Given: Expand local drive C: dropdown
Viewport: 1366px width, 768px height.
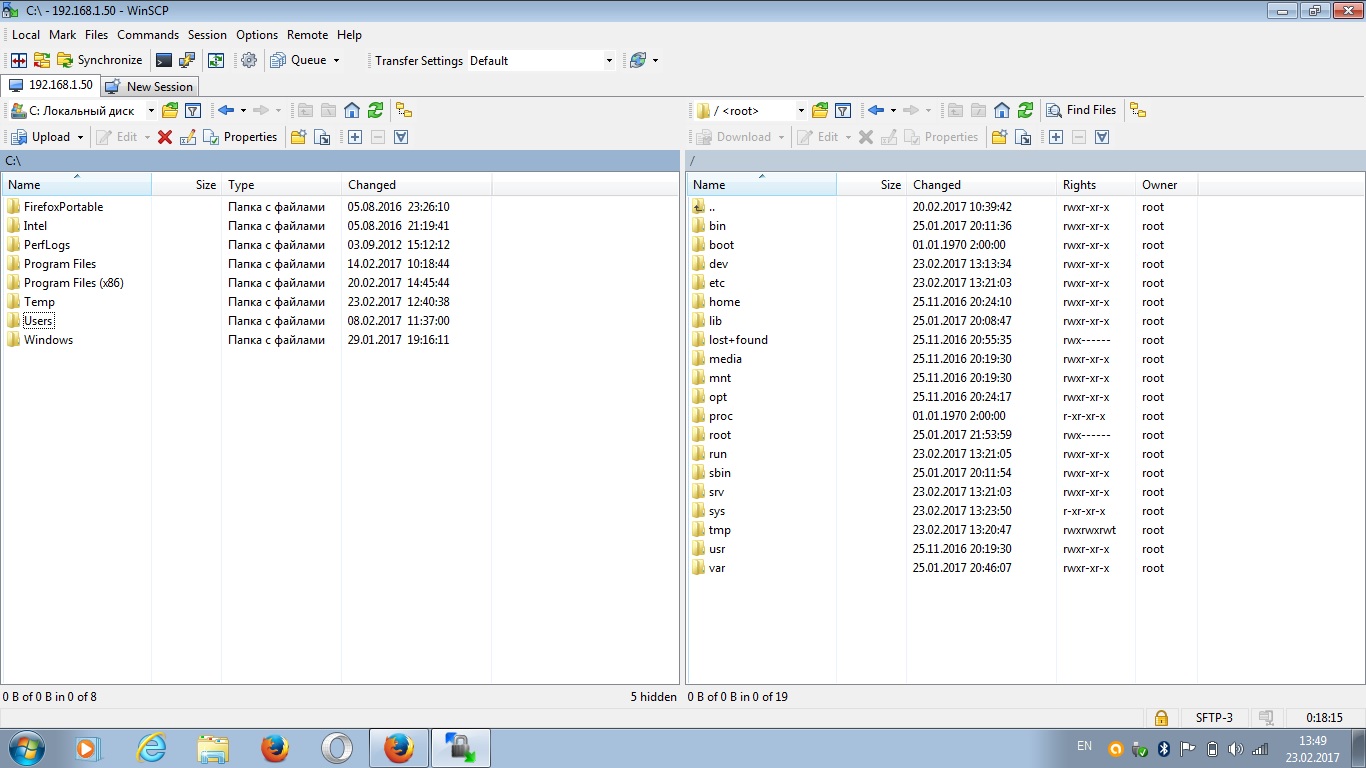Looking at the screenshot, I should coord(151,110).
